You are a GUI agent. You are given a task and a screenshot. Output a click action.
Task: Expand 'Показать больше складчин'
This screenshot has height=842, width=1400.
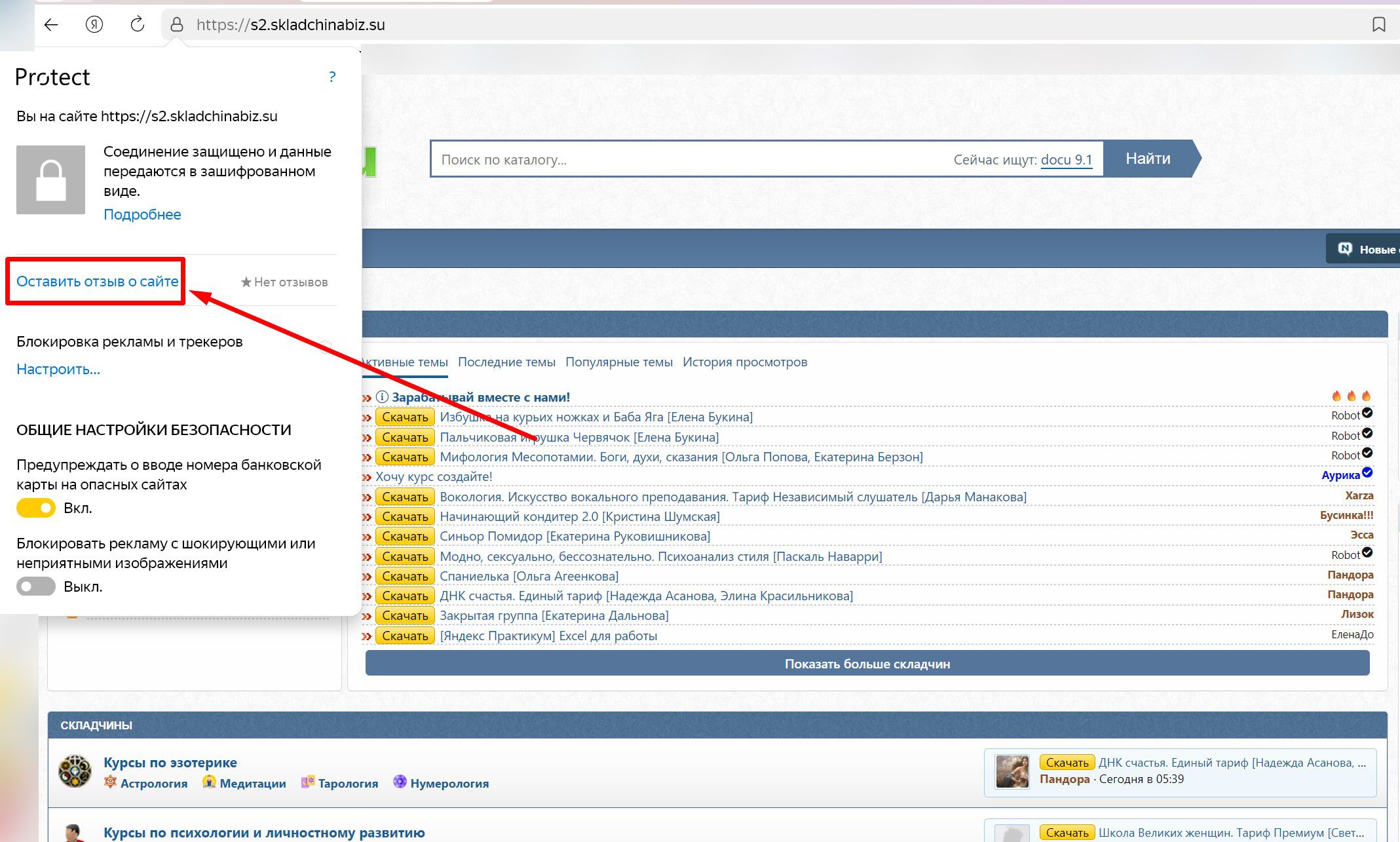coord(867,663)
